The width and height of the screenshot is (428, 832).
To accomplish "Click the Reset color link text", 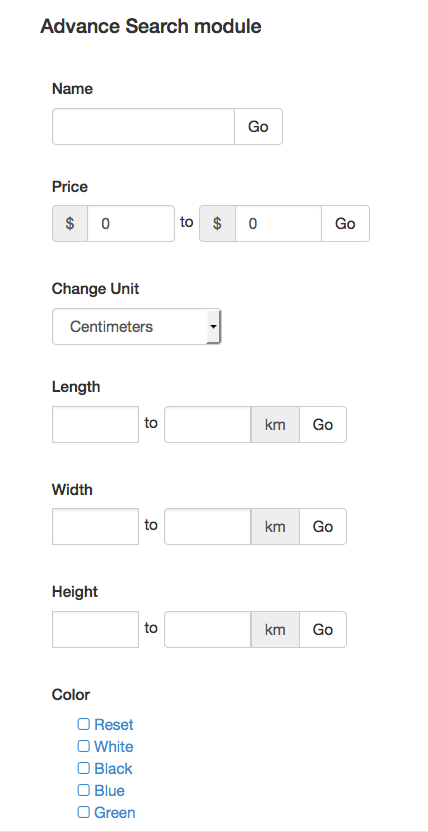I will (x=114, y=724).
